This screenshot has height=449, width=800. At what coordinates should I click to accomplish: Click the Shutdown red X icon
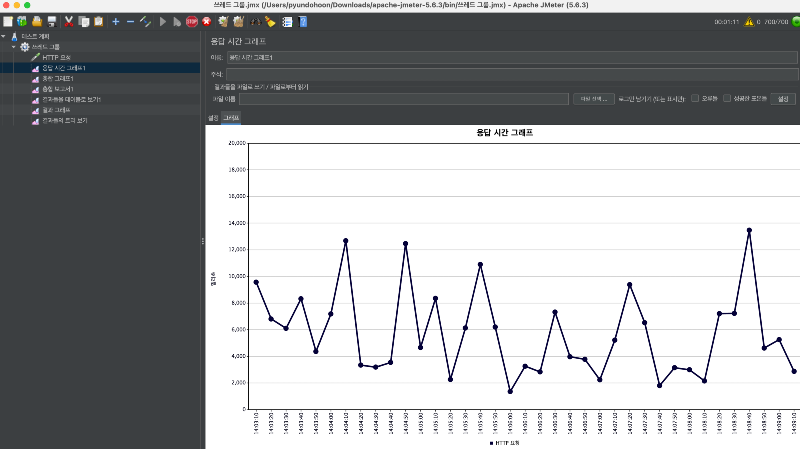point(207,21)
